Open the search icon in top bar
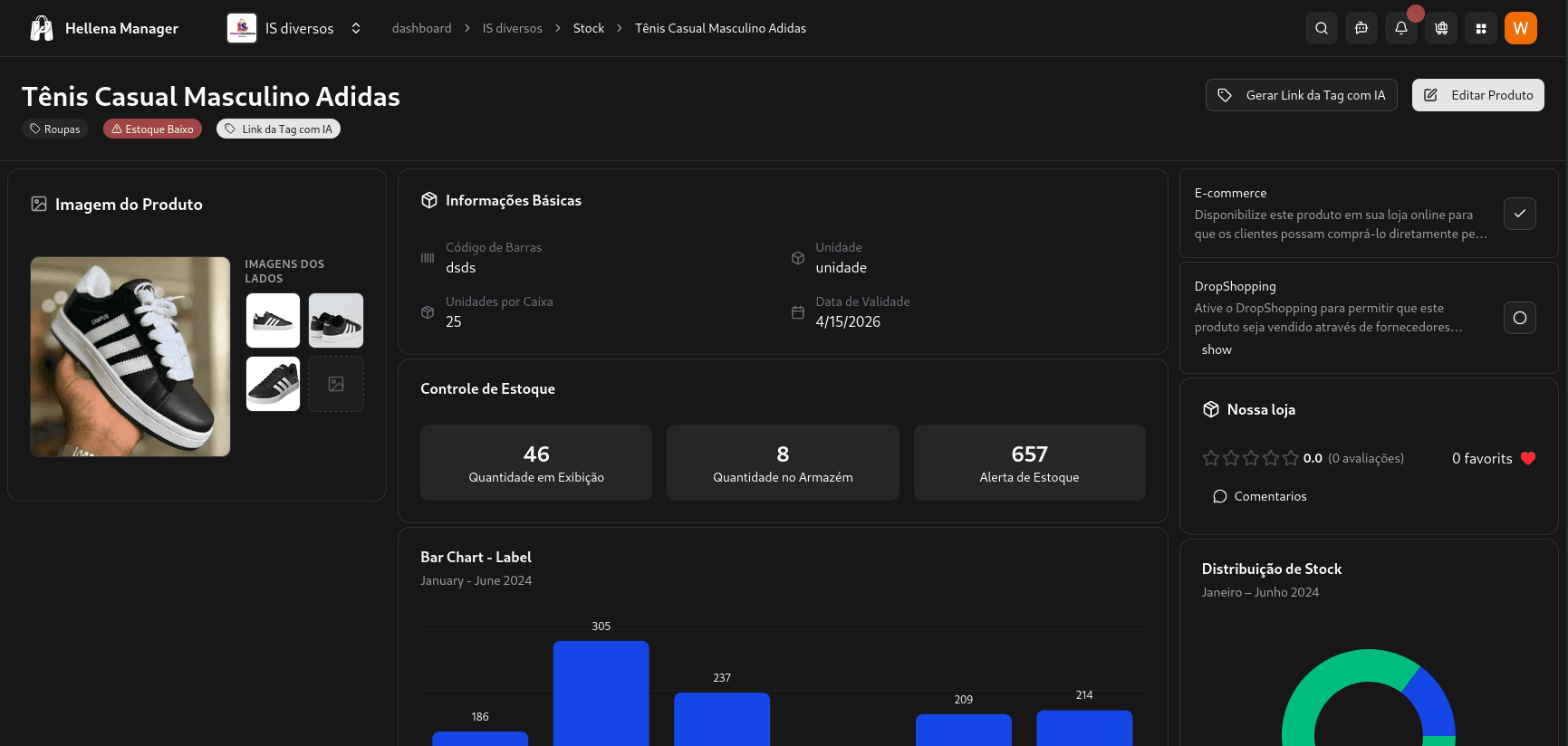The width and height of the screenshot is (1568, 746). 1322,28
